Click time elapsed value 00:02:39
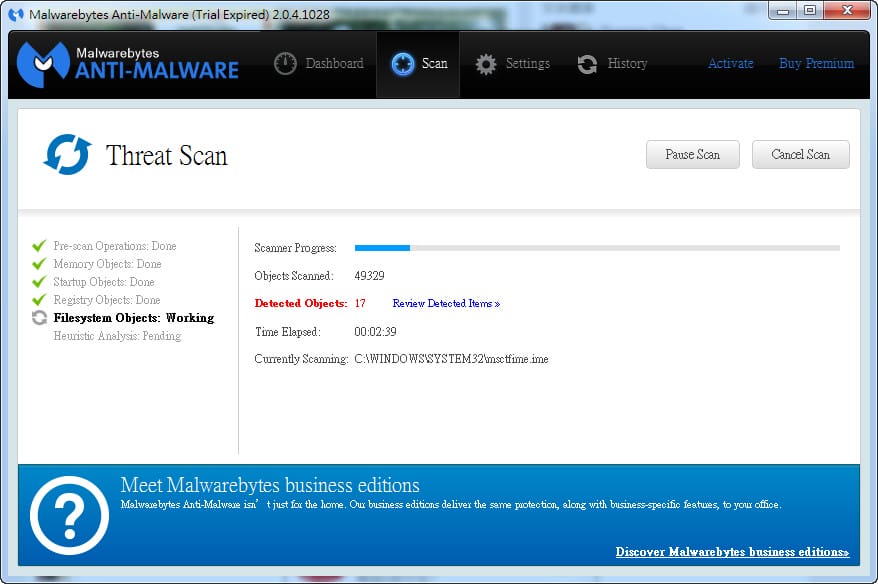The image size is (878, 584). click(375, 331)
